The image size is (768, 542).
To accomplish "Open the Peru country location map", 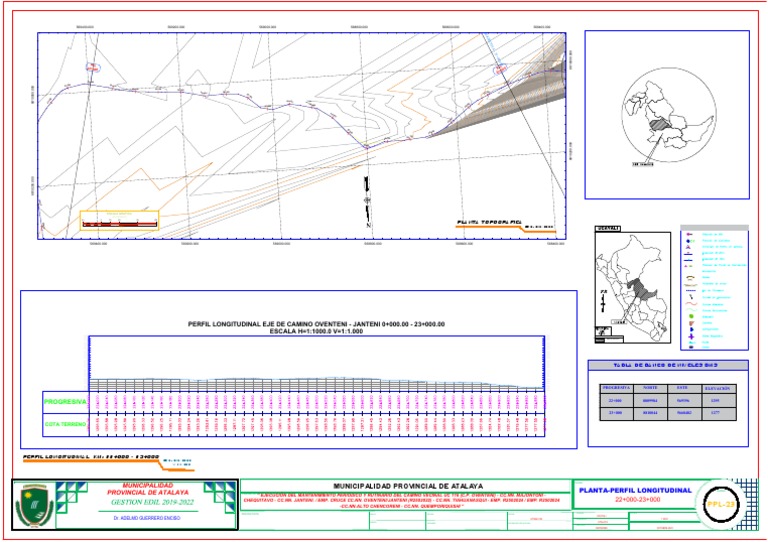I will point(632,287).
